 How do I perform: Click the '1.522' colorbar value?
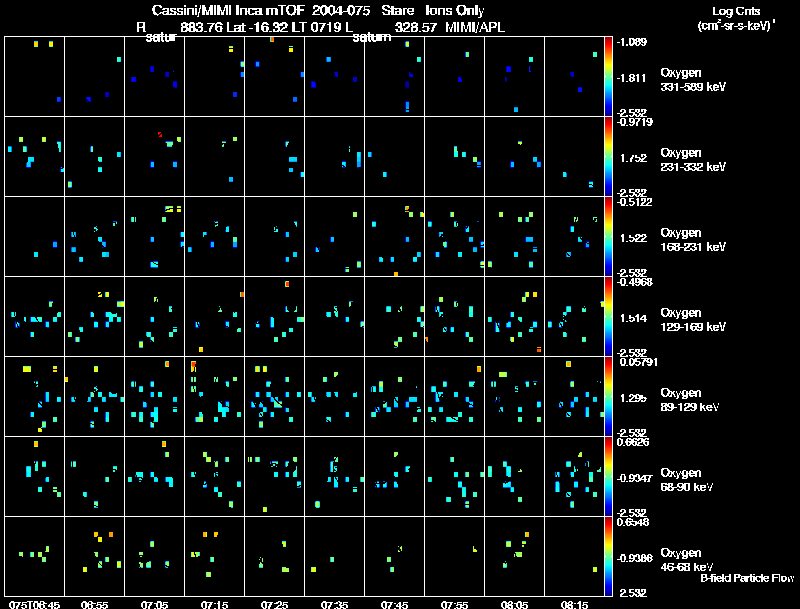pyautogui.click(x=634, y=238)
